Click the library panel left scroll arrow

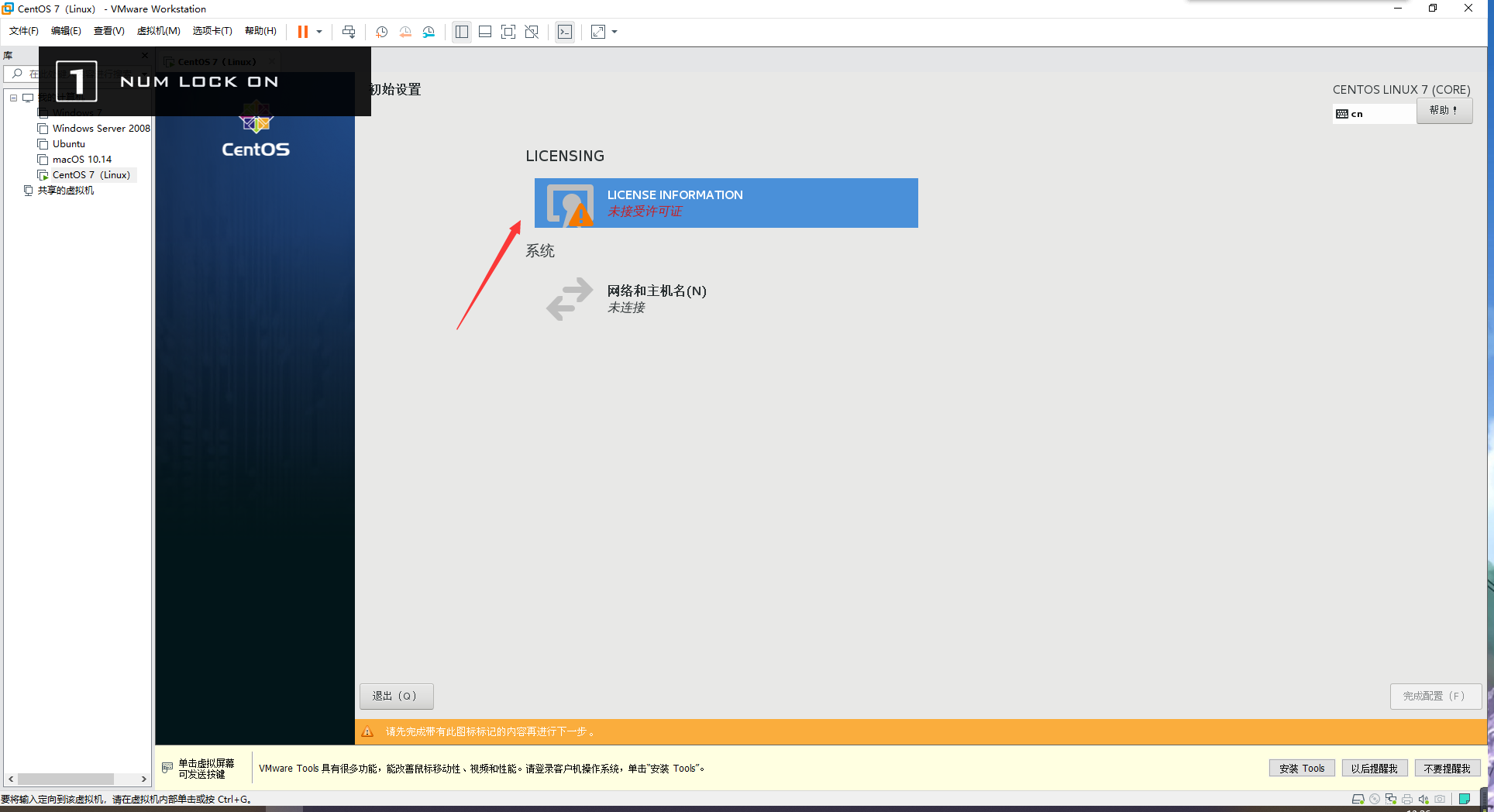pyautogui.click(x=11, y=779)
